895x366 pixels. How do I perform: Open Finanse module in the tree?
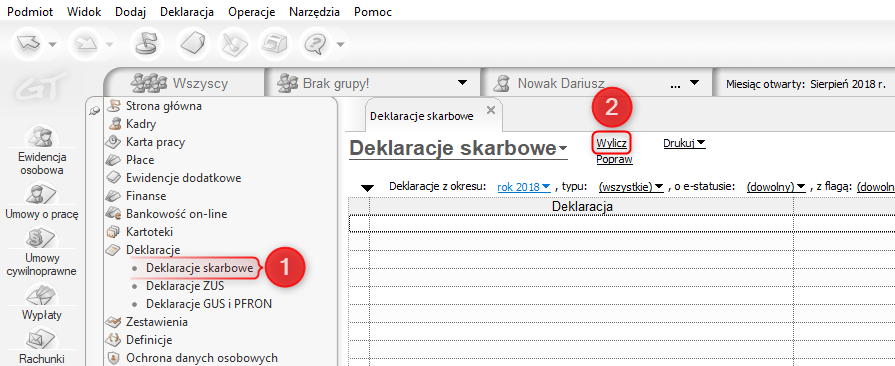[x=146, y=196]
